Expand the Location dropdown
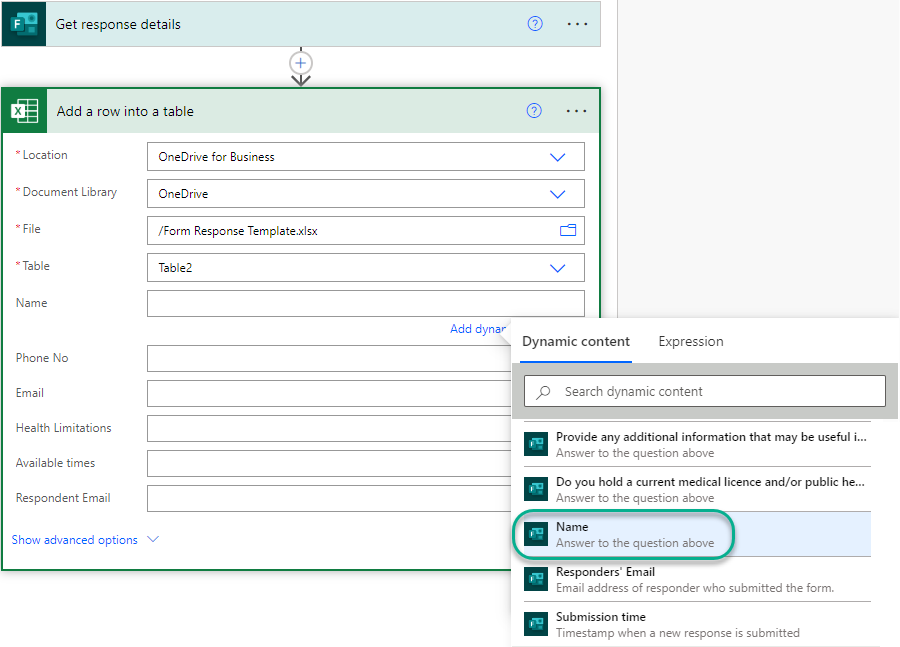Image resolution: width=900 pixels, height=647 pixels. coord(558,157)
